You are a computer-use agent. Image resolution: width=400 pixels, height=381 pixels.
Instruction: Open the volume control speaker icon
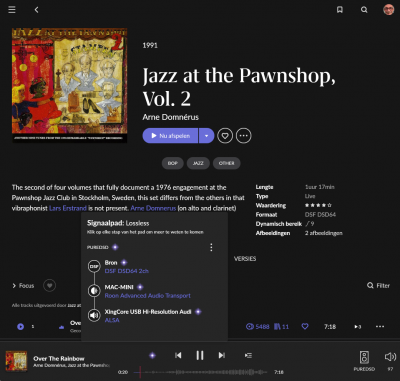[390, 357]
